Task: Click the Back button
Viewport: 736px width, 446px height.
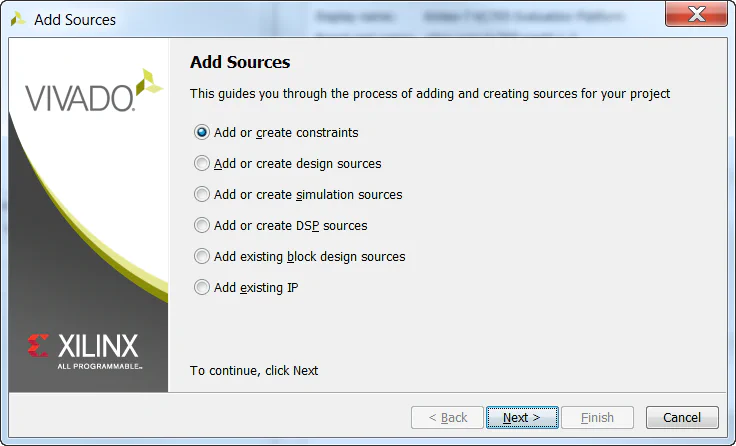Action: click(447, 417)
